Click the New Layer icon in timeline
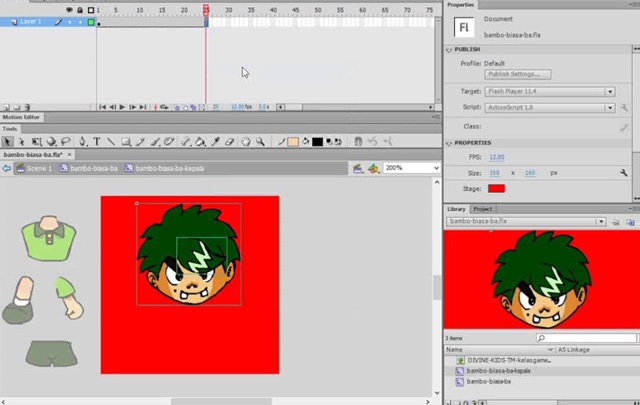The width and height of the screenshot is (640, 405). tap(7, 107)
